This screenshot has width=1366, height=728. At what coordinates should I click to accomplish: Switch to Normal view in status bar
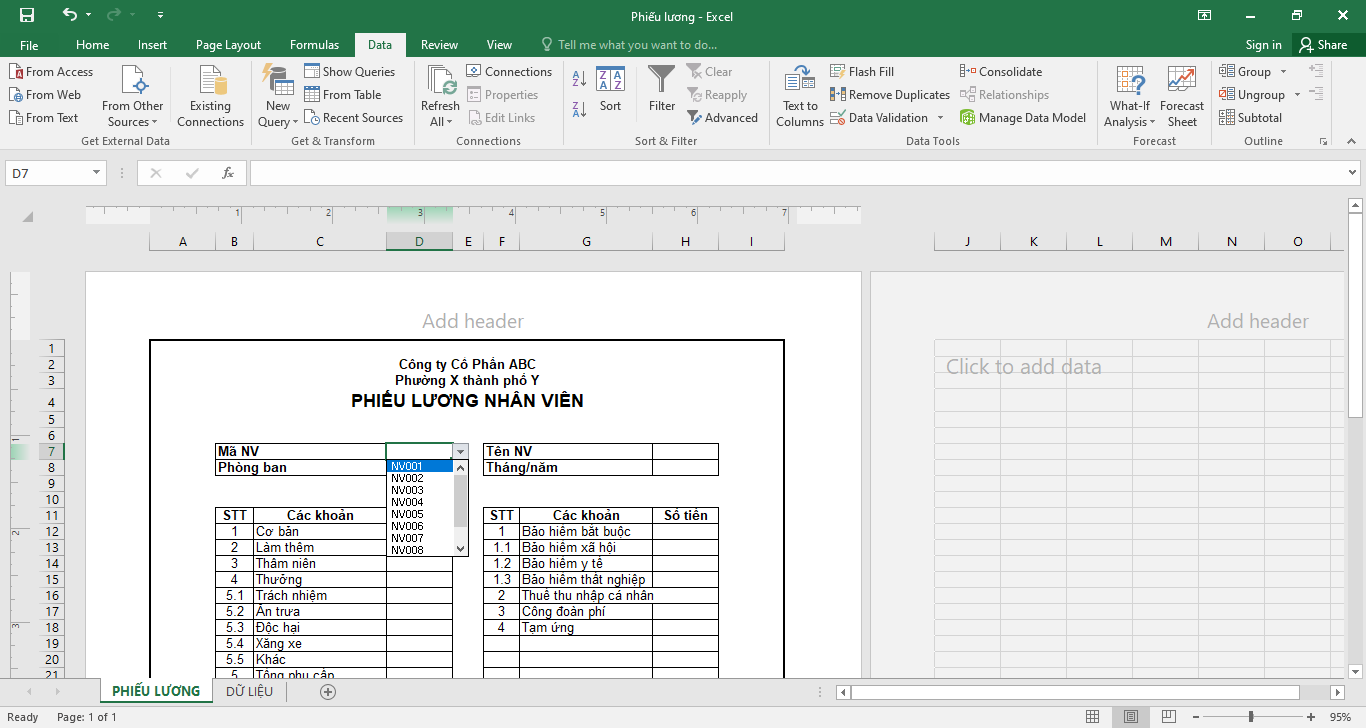tap(1093, 717)
